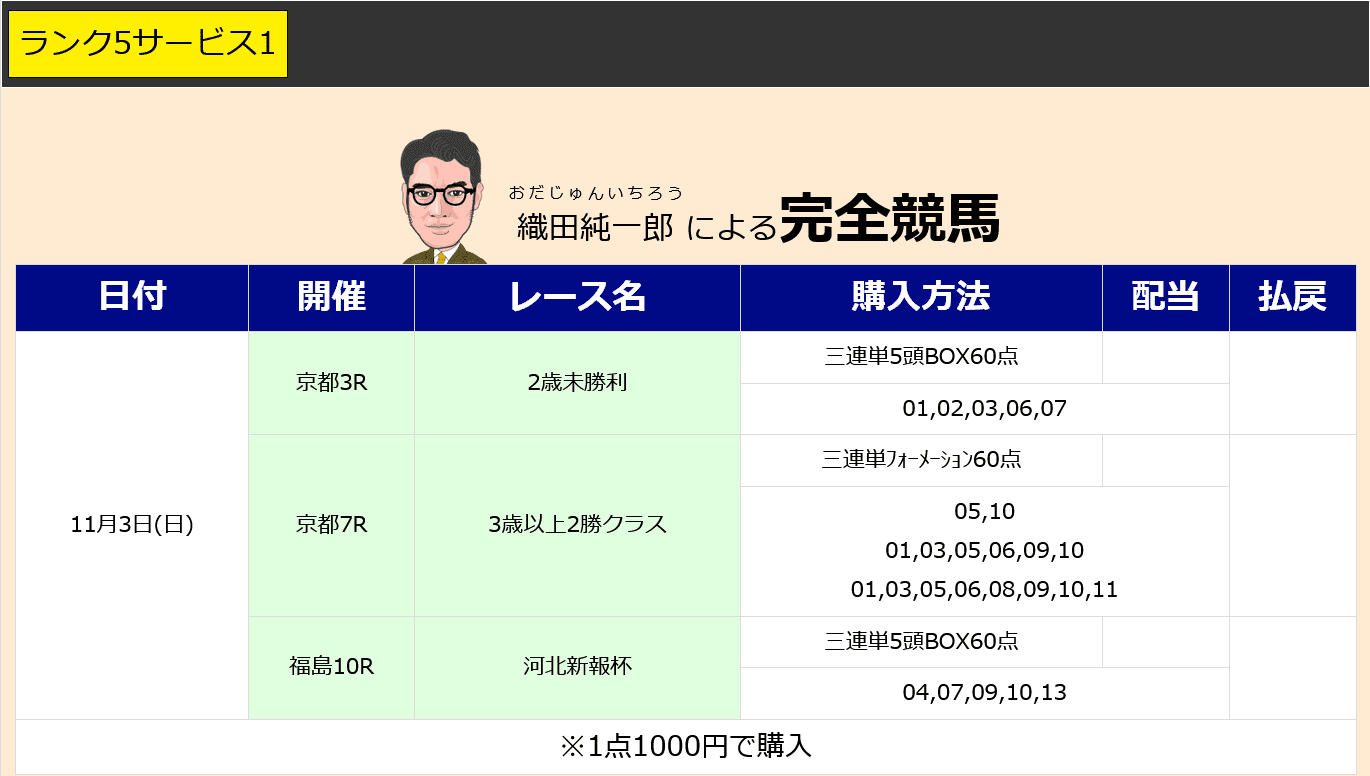Click the 01,02,03,06,07 horse numbers
Image resolution: width=1370 pixels, height=776 pixels.
pos(984,409)
